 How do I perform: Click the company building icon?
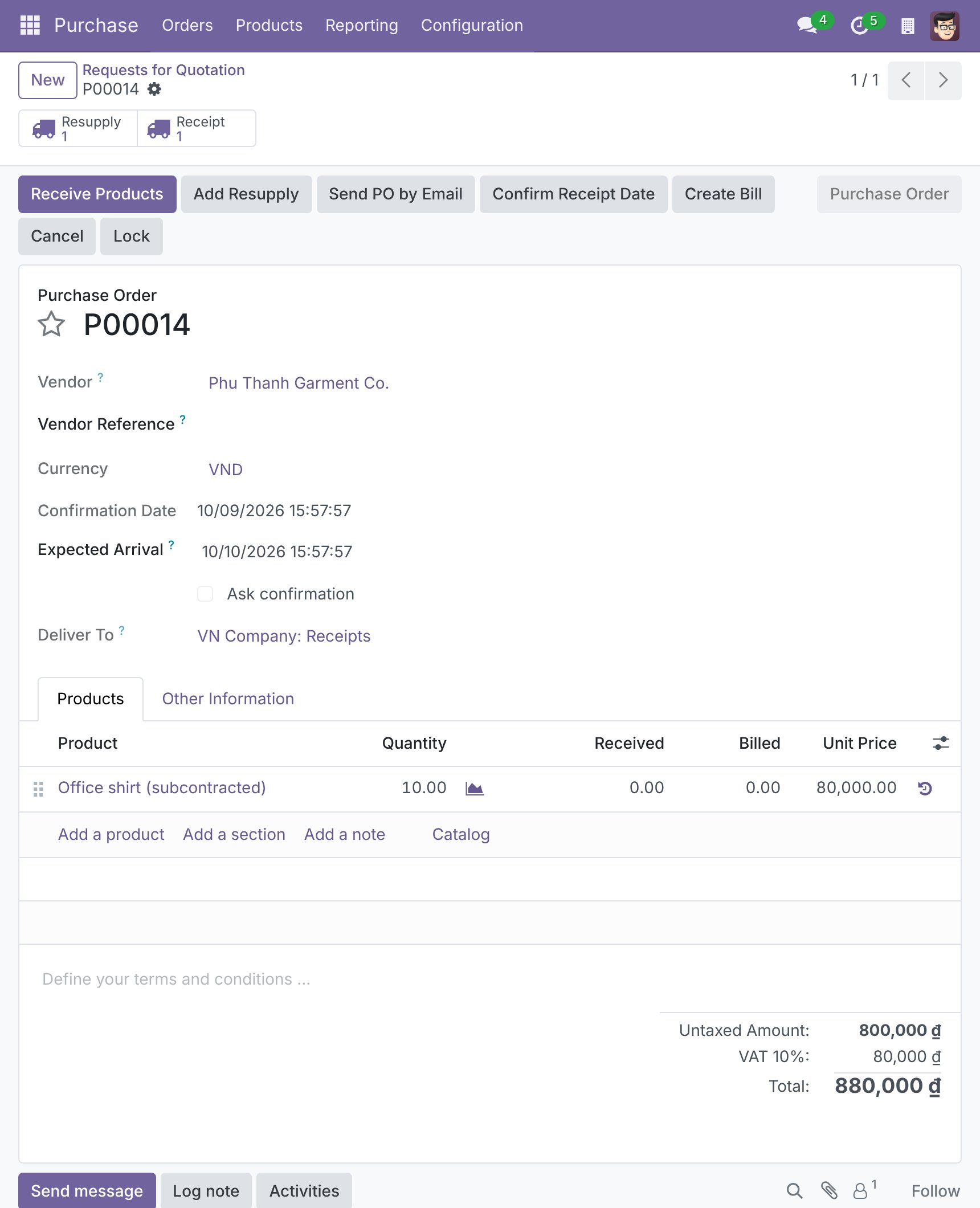coord(908,26)
